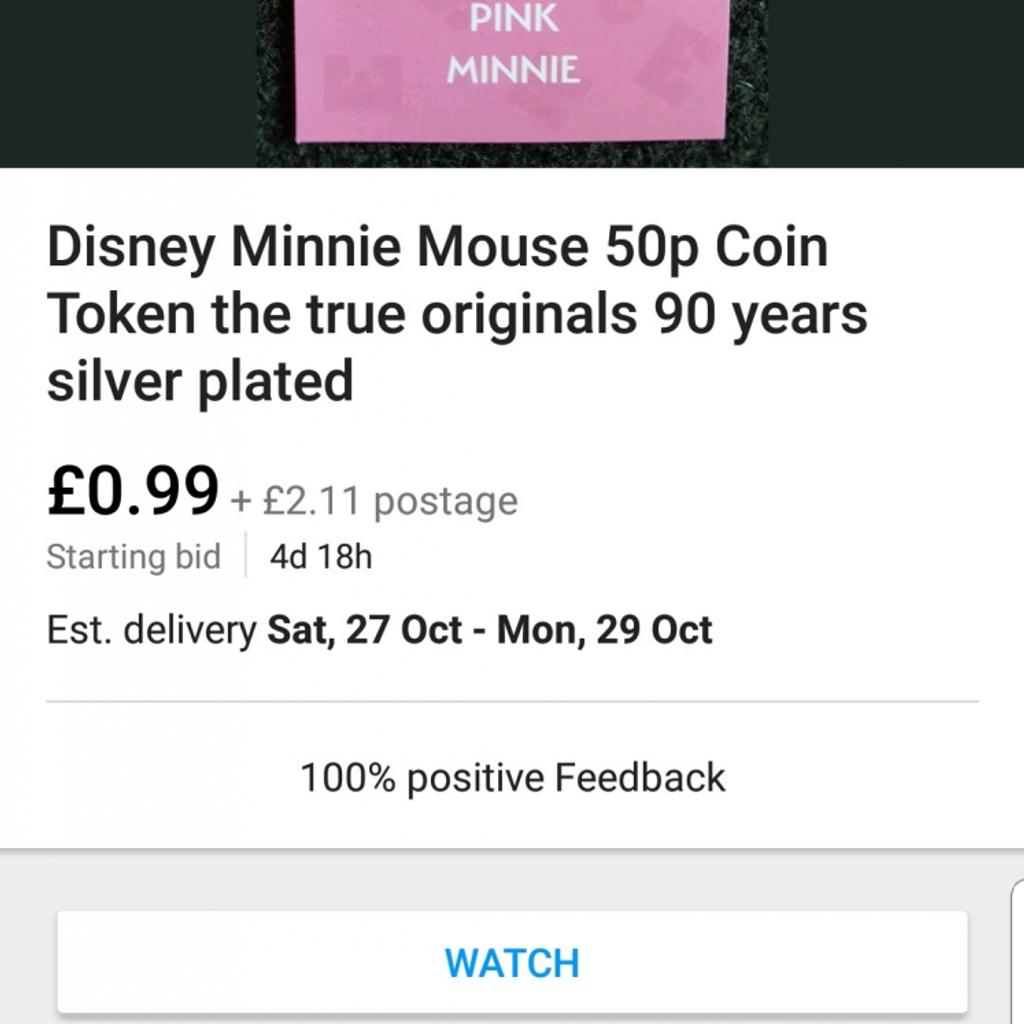Click the PINK MINNIE label on the coin card
The width and height of the screenshot is (1024, 1024).
pos(512,45)
